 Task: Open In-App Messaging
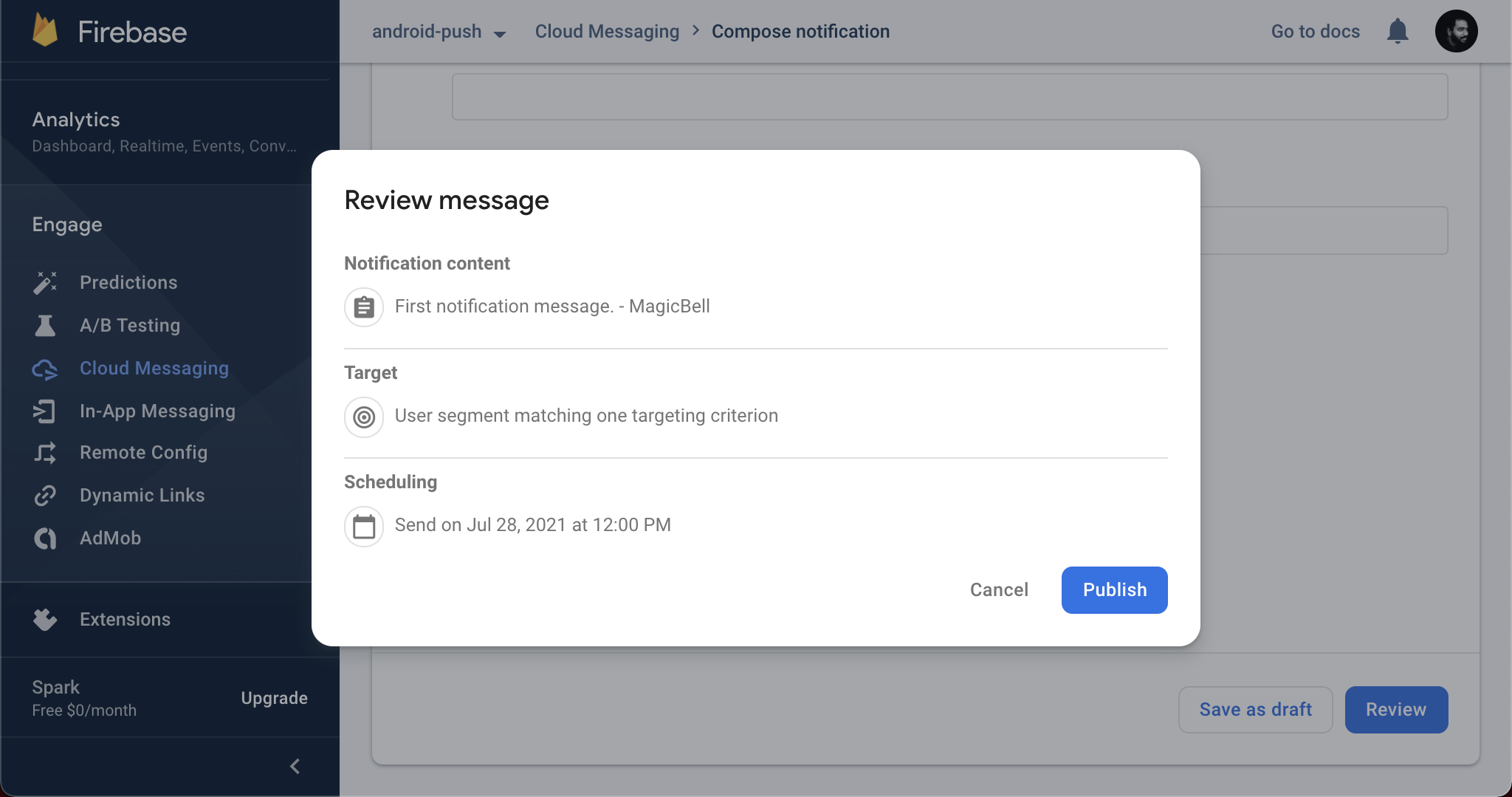(x=157, y=411)
